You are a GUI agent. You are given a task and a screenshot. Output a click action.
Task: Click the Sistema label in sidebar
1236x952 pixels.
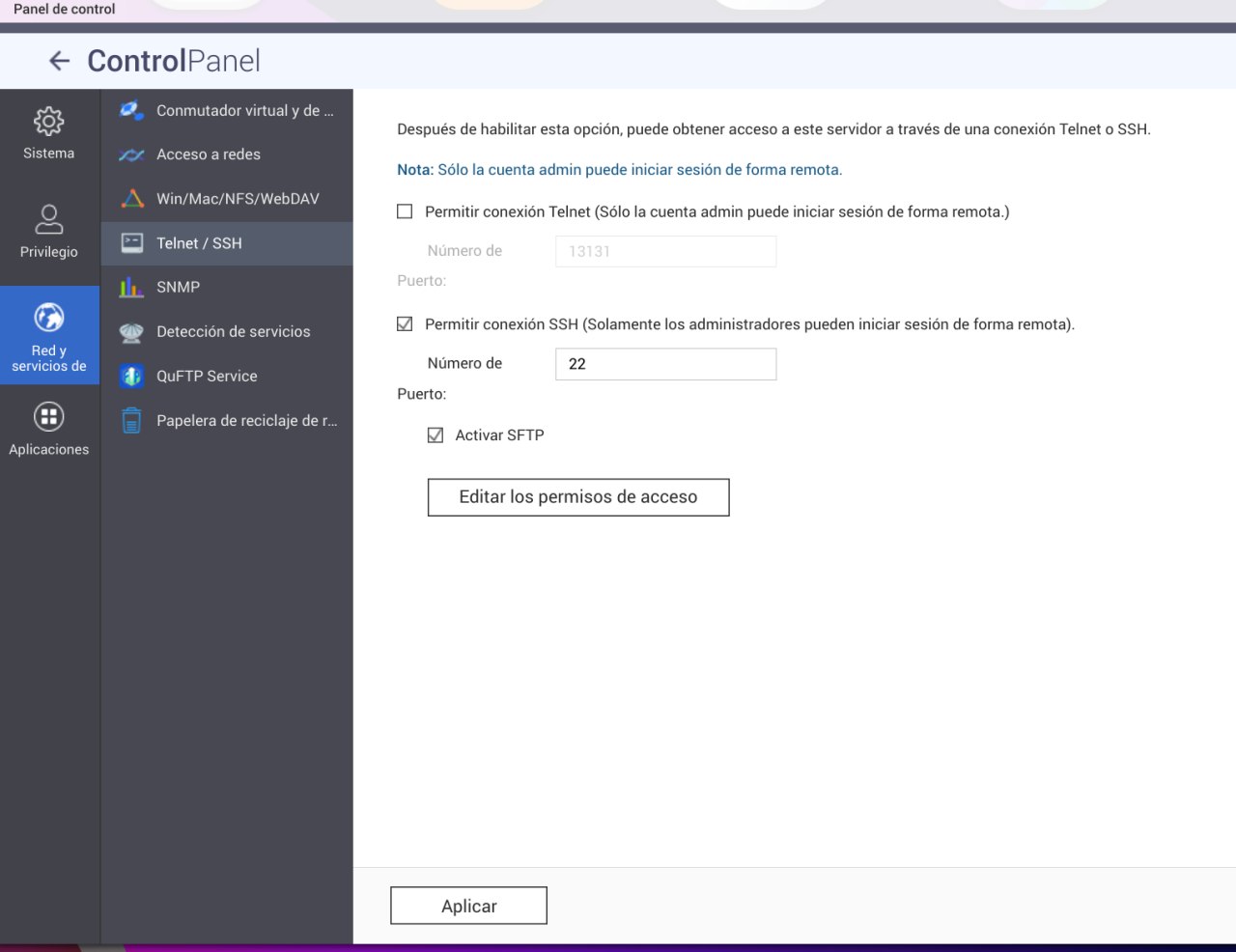pos(49,154)
